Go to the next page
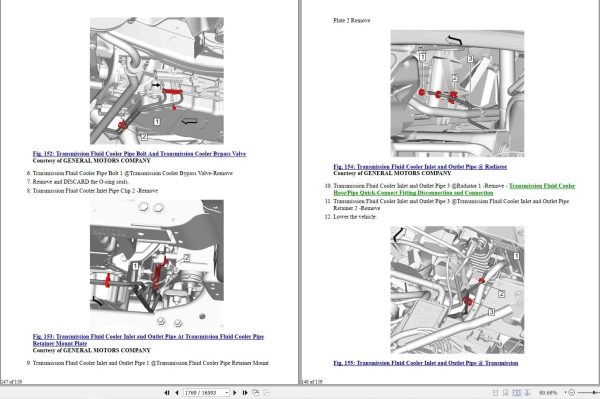 point(235,392)
